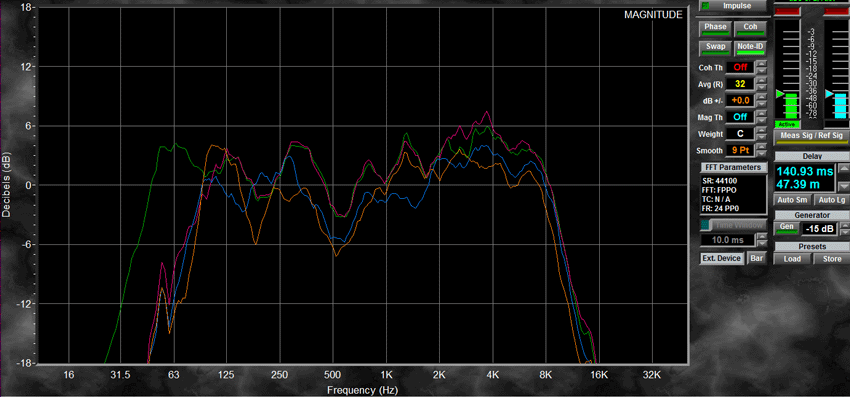Run Auto Sm delay finder
The width and height of the screenshot is (850, 397).
(792, 200)
